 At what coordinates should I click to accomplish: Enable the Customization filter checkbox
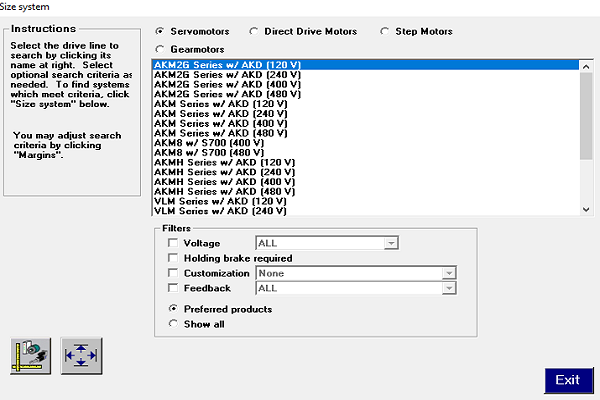(173, 273)
